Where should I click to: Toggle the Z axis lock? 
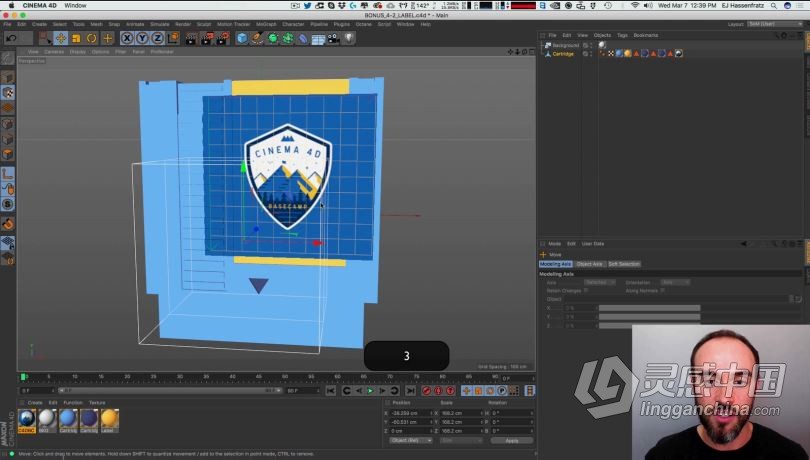158,38
